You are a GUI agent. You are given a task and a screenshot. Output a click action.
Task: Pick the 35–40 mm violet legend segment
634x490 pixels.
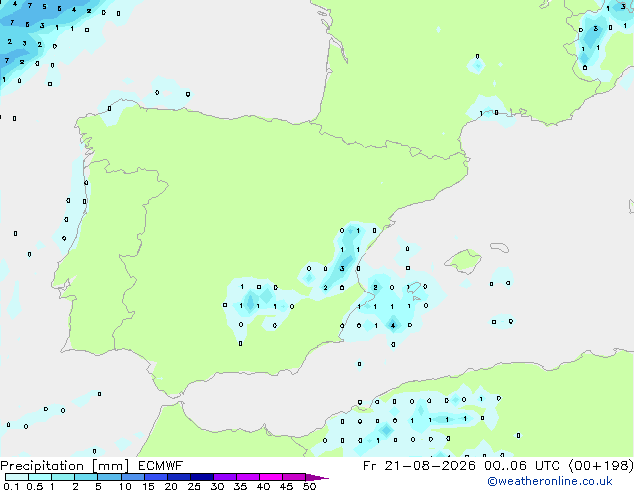248,477
